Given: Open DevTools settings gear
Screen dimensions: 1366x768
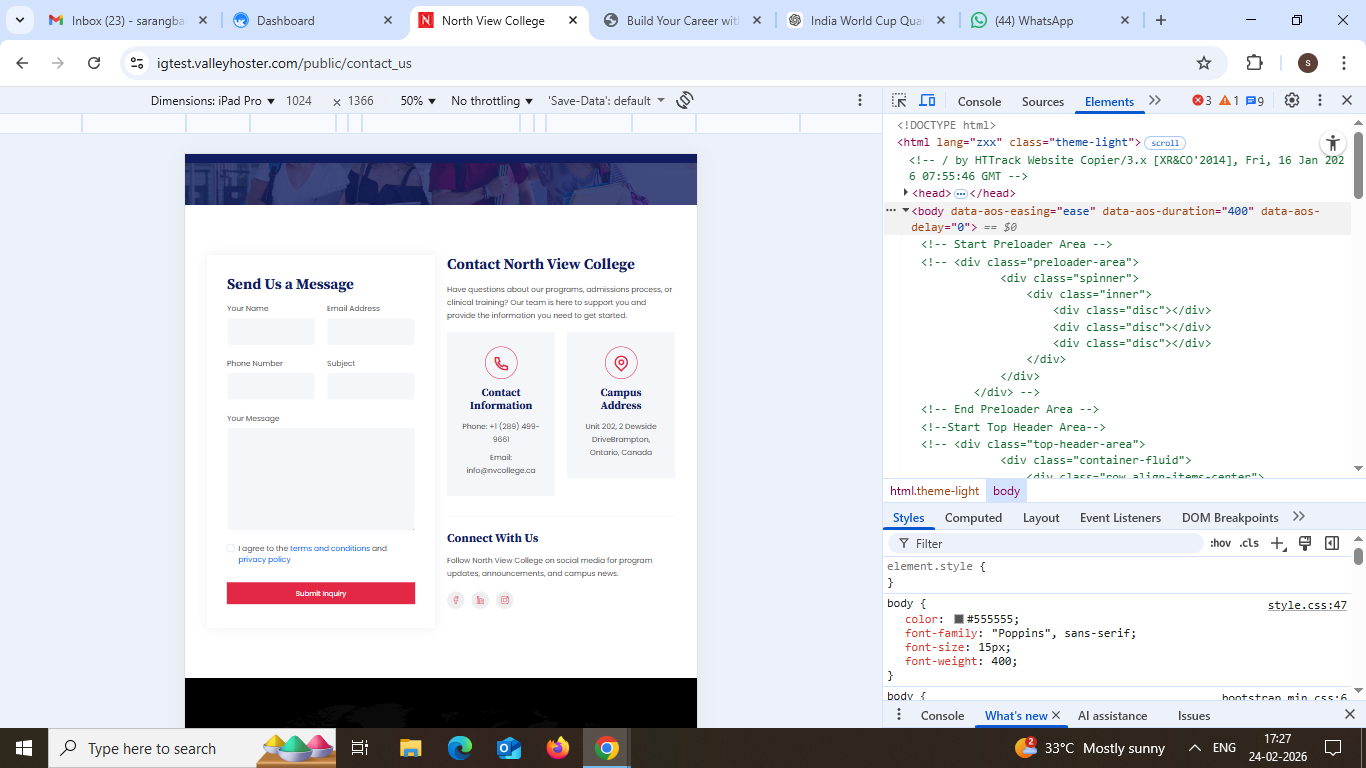Looking at the screenshot, I should tap(1292, 100).
